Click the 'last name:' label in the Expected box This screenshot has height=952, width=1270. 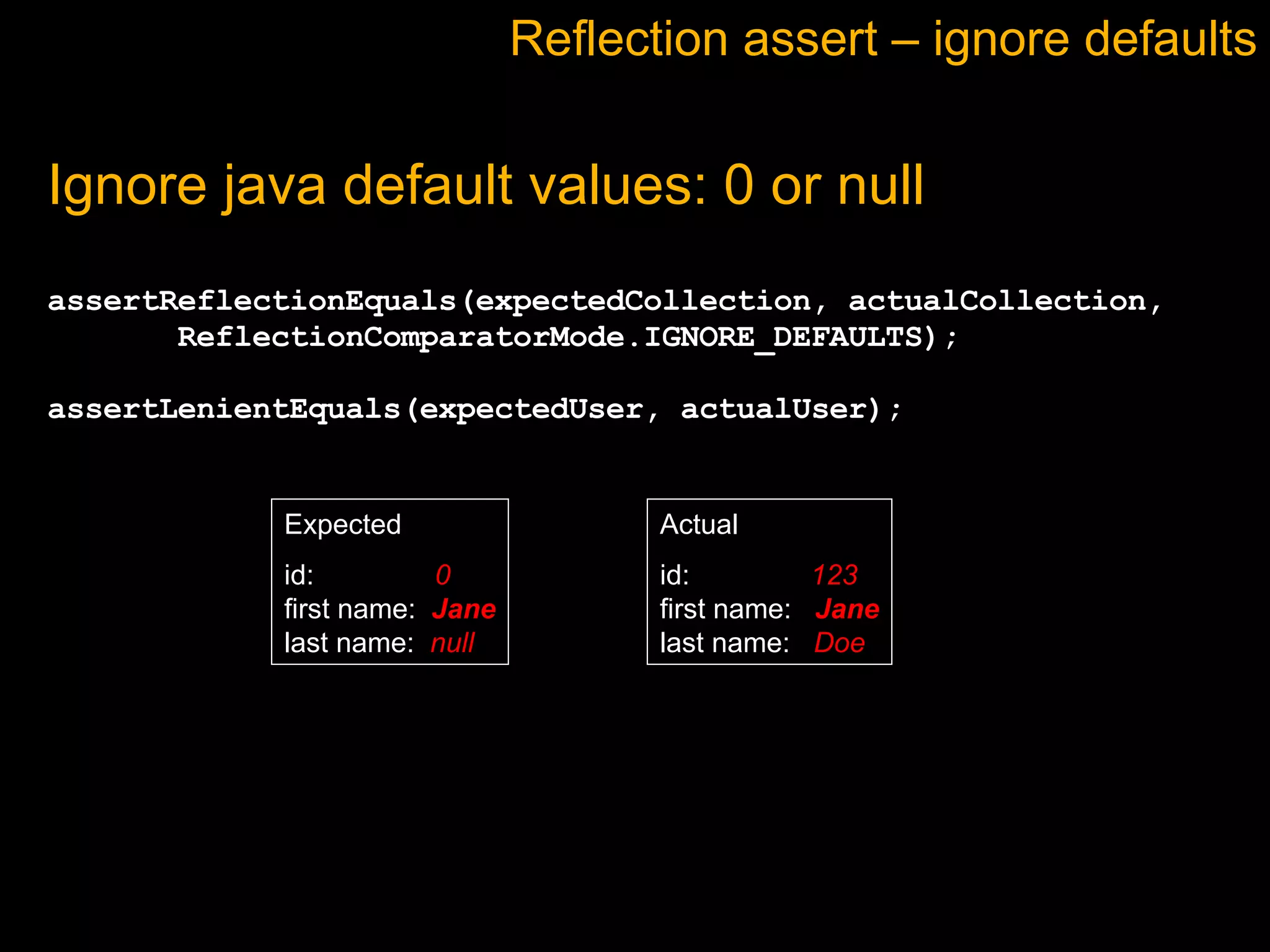(349, 643)
